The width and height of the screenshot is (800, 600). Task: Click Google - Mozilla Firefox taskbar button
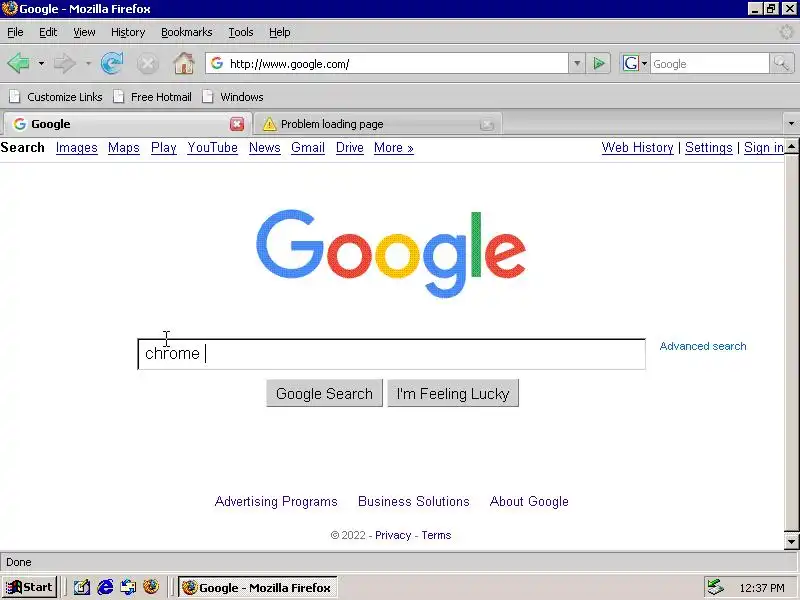pyautogui.click(x=258, y=588)
